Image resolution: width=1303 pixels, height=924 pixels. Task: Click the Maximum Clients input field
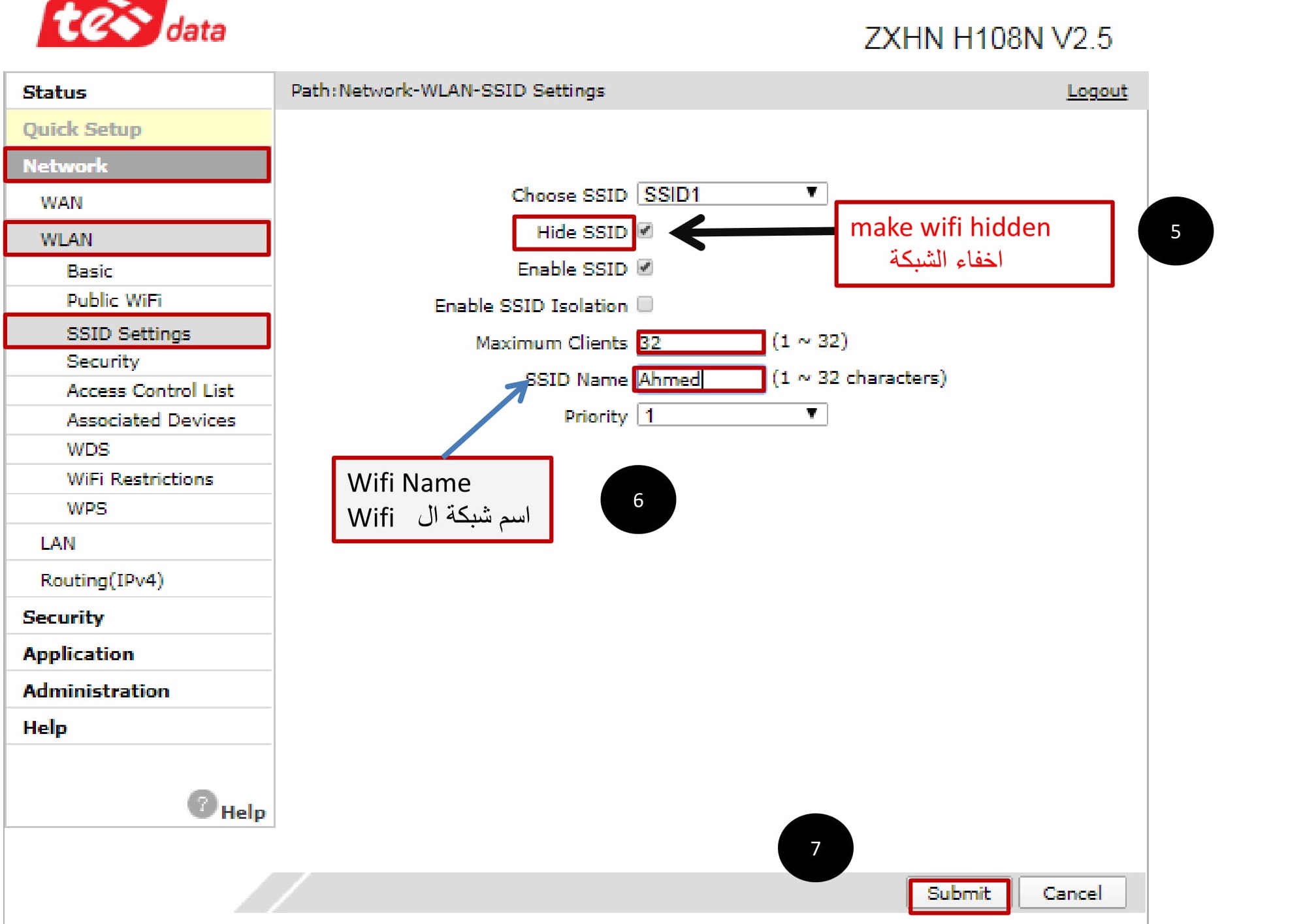point(700,342)
